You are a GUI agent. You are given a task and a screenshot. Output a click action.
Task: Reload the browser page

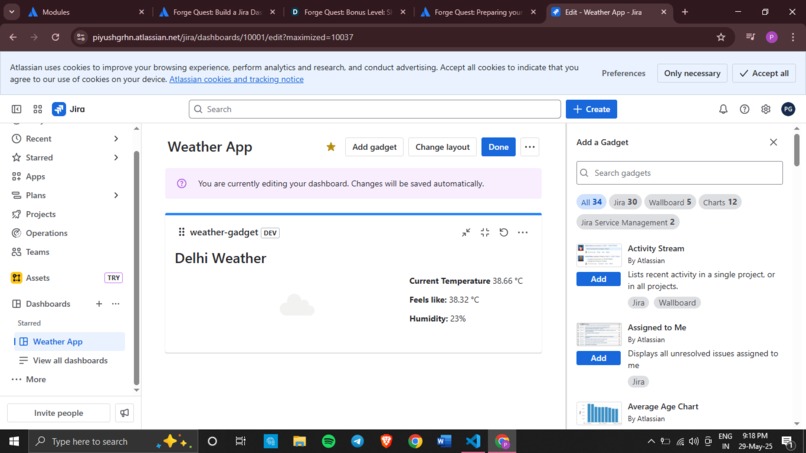pyautogui.click(x=55, y=37)
